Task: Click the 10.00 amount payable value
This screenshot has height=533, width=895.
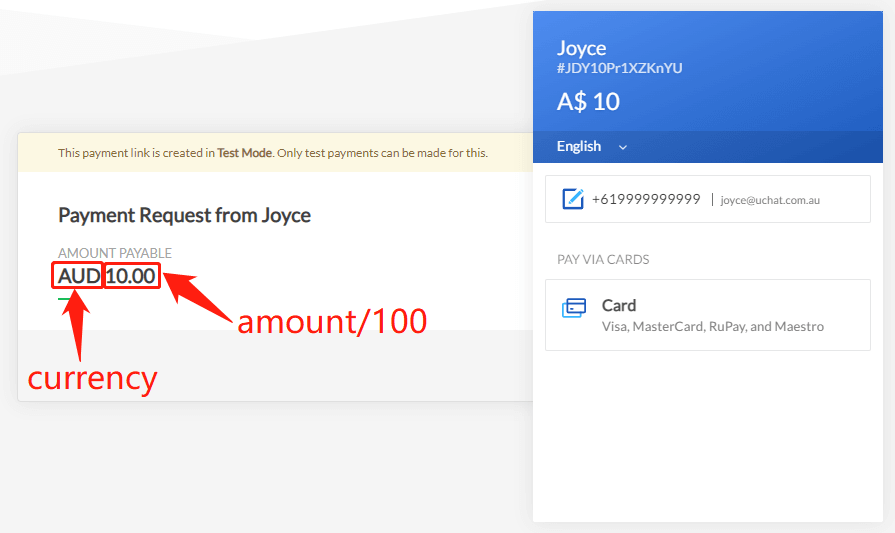Action: coord(132,276)
